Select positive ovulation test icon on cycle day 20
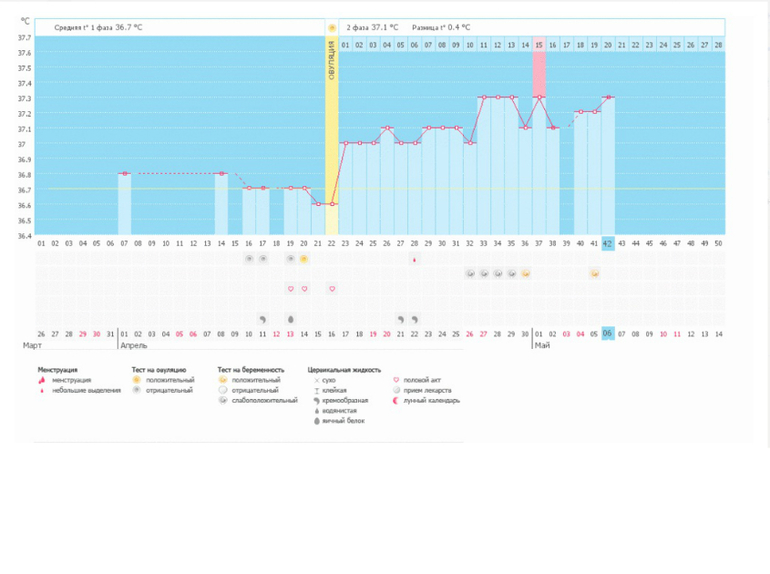Screen dimensions: 770x574 (304, 259)
